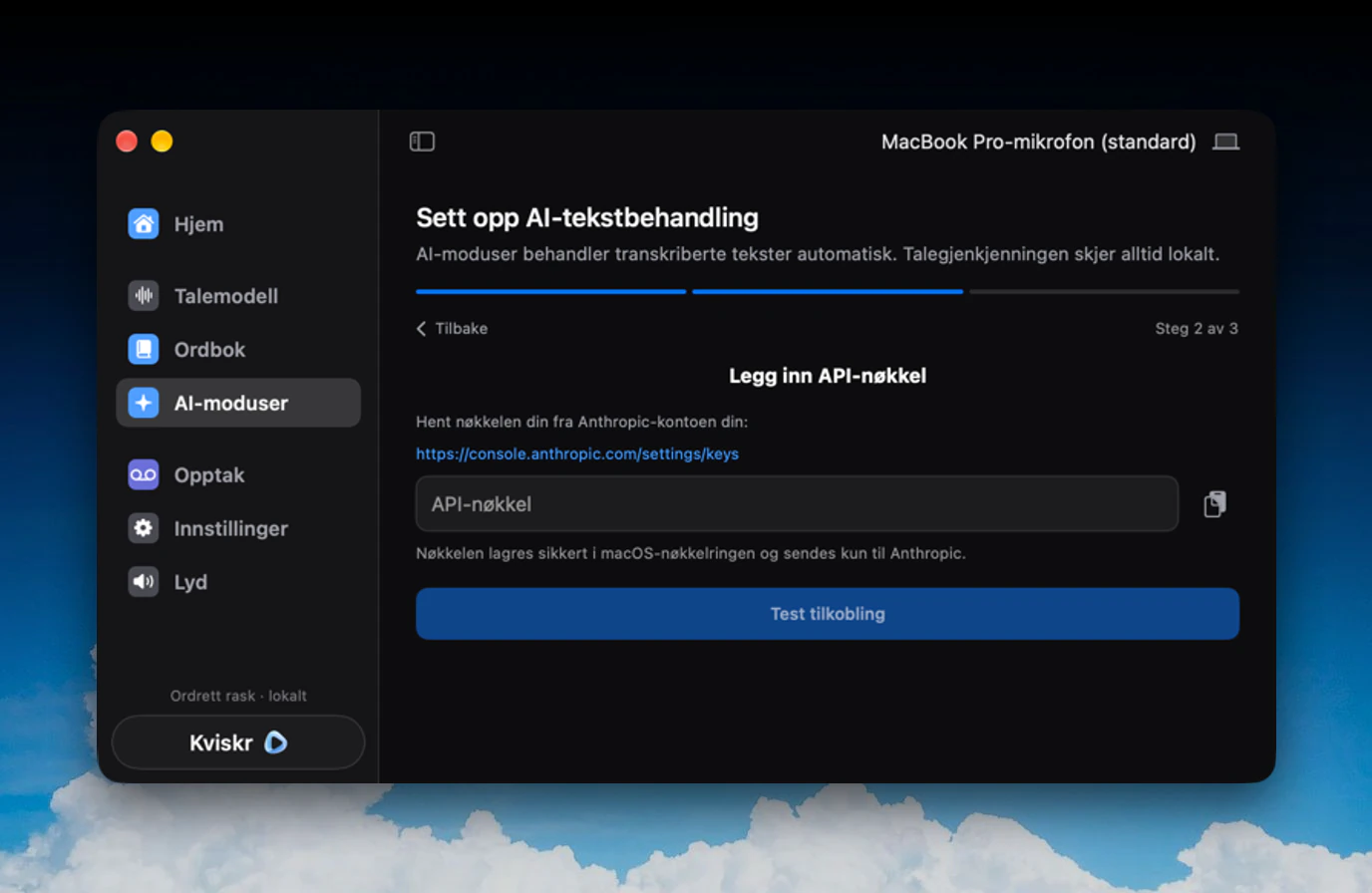
Task: Close window with red button
Action: (x=127, y=142)
